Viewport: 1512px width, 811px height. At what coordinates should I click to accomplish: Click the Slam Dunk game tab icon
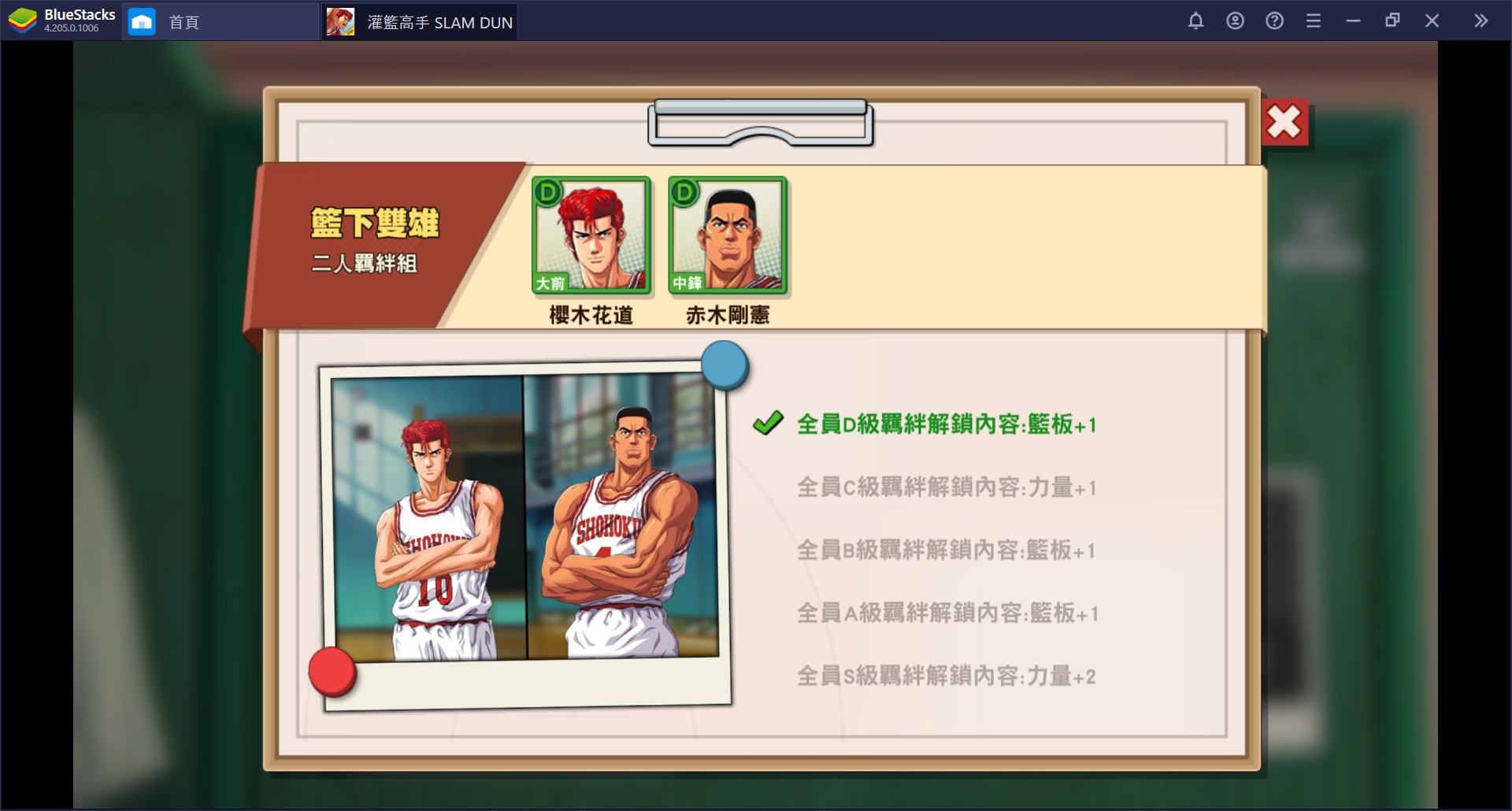(340, 22)
